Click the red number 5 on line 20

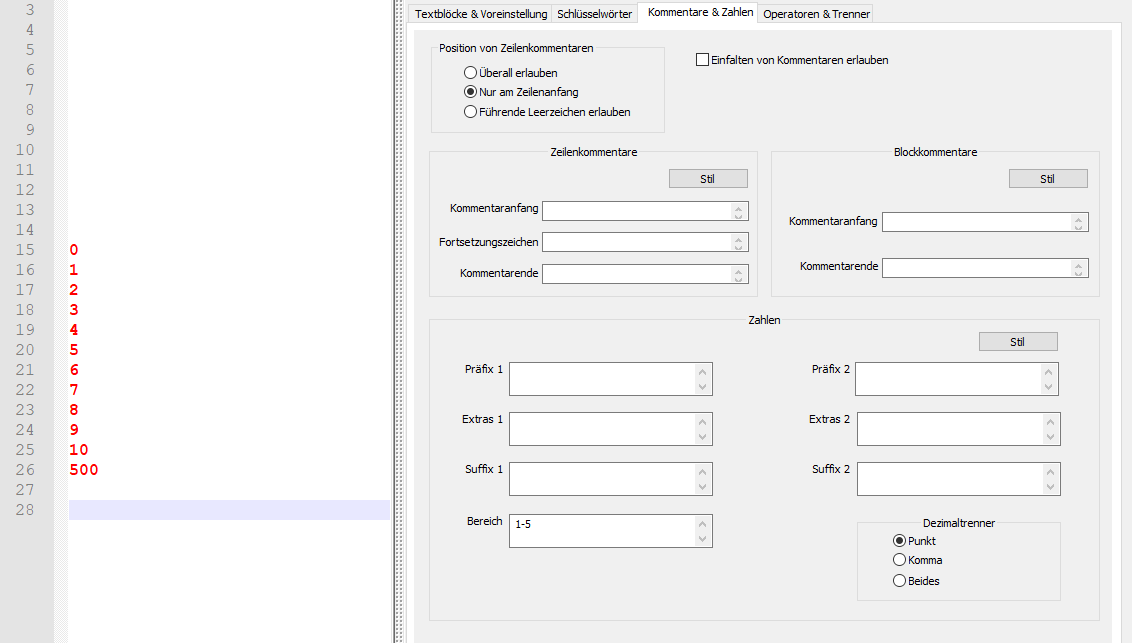point(74,350)
